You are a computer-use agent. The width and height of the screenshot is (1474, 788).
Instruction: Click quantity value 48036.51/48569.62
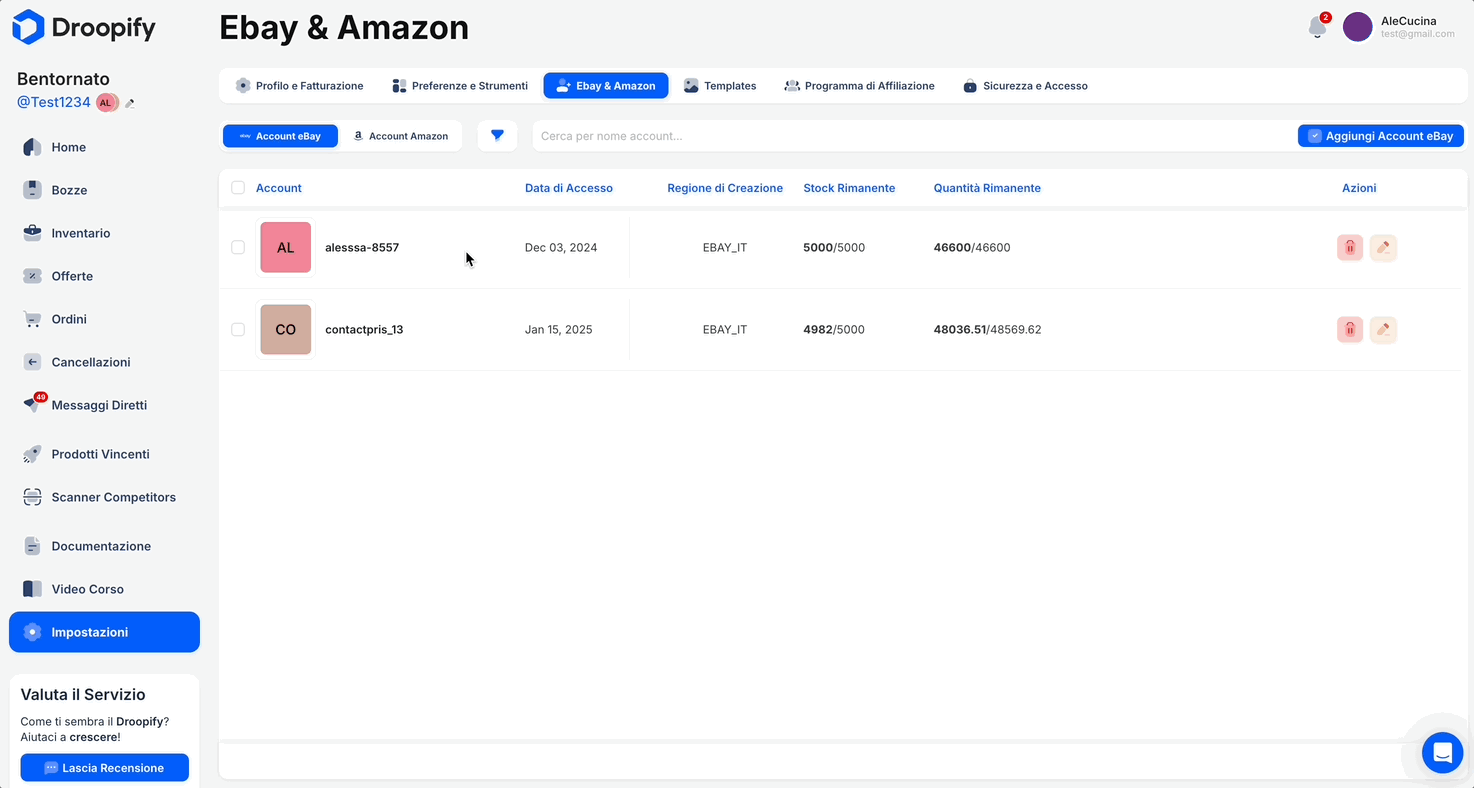(x=987, y=329)
